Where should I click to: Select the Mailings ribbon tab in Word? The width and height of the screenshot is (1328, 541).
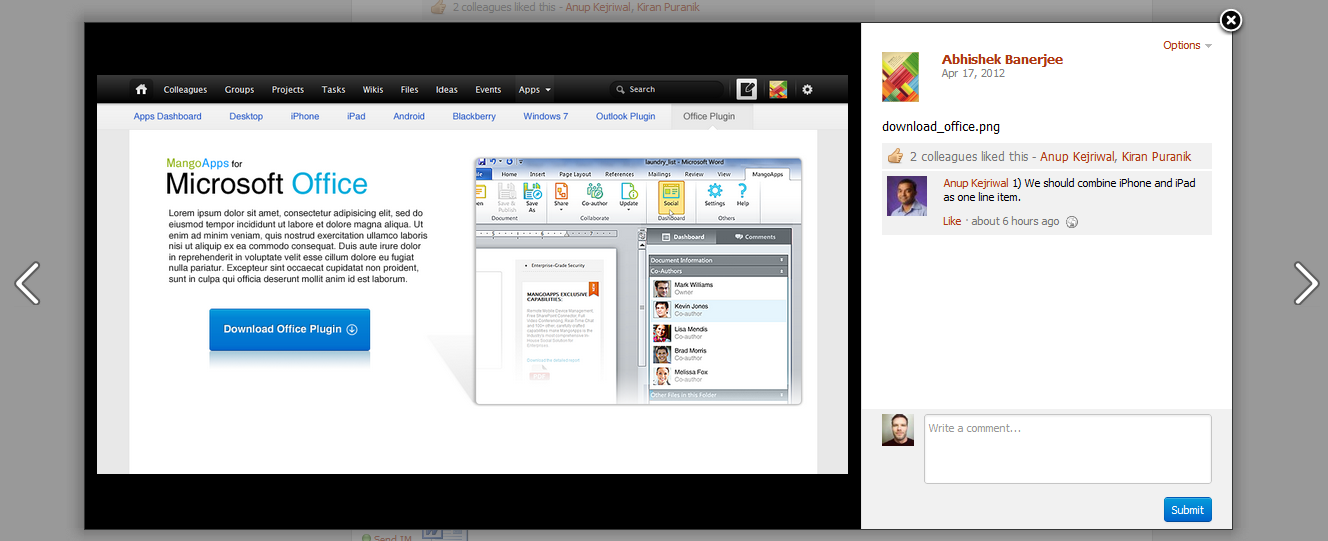[660, 174]
